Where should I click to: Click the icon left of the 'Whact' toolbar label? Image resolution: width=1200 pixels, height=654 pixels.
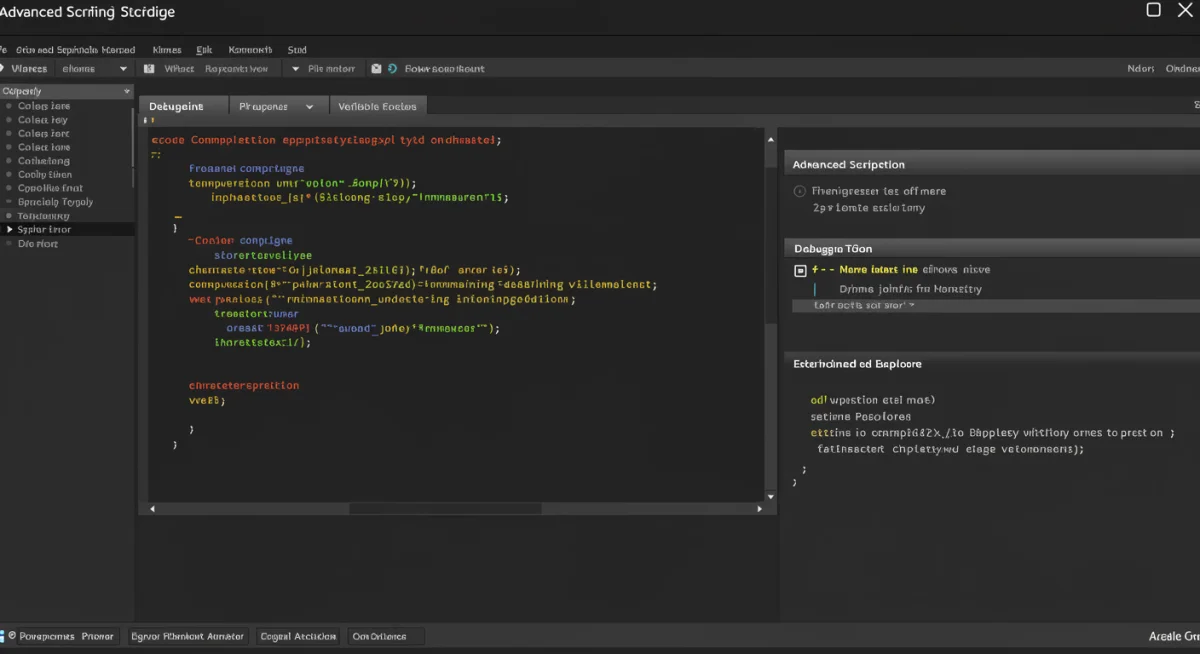(149, 69)
